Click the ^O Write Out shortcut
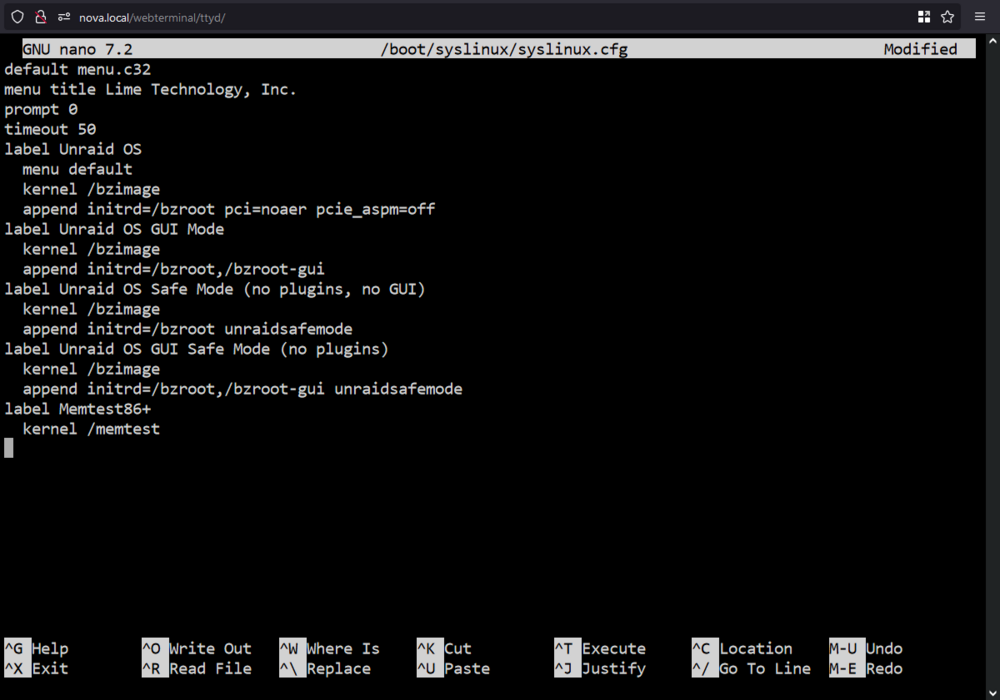1000x700 pixels. click(197, 648)
